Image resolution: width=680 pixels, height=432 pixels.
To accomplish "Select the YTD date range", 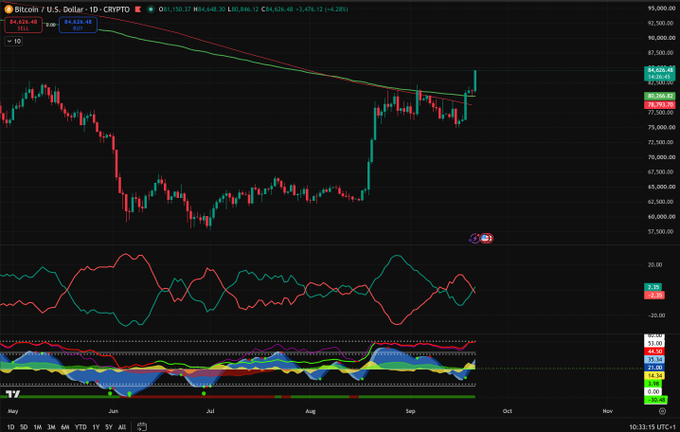I will click(x=81, y=427).
